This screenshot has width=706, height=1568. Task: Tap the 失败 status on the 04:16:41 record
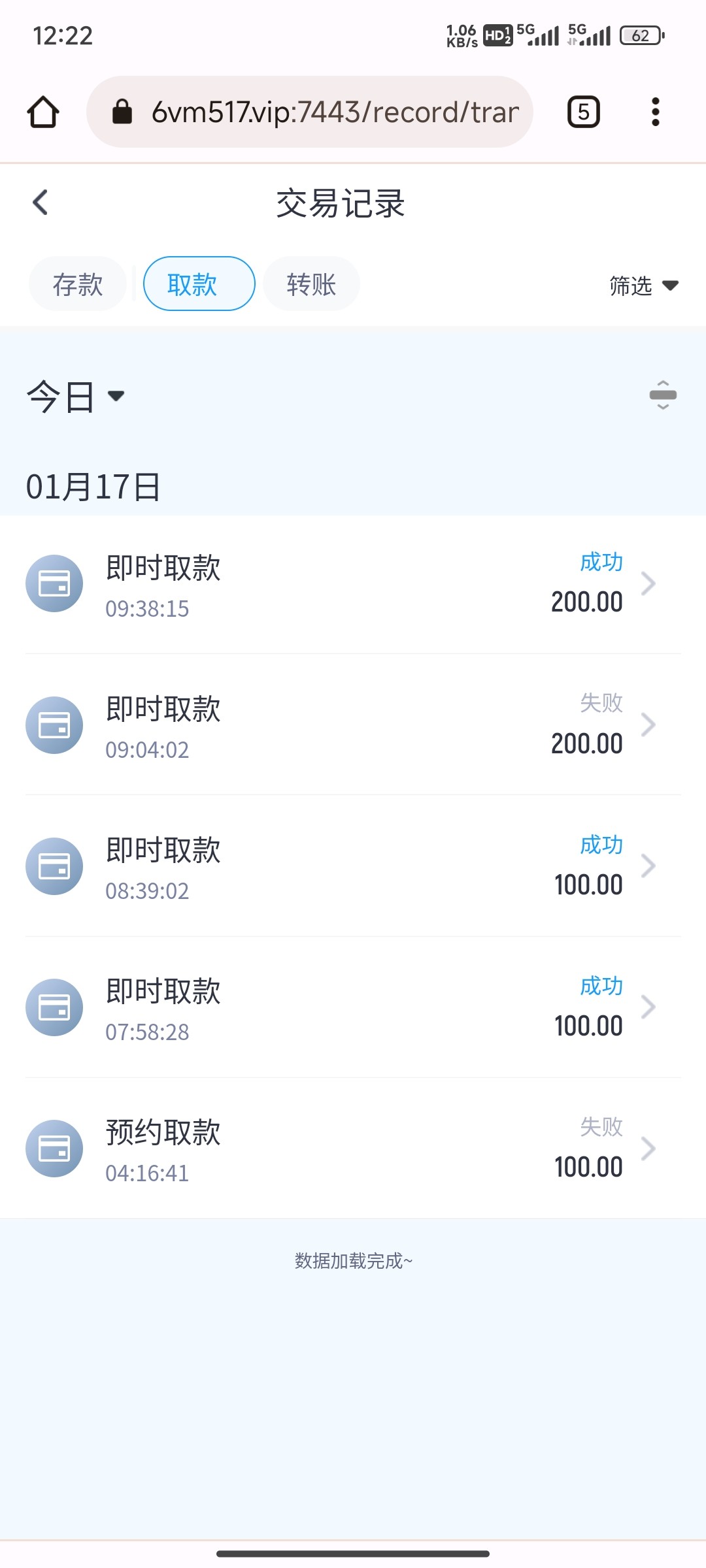pyautogui.click(x=601, y=1127)
